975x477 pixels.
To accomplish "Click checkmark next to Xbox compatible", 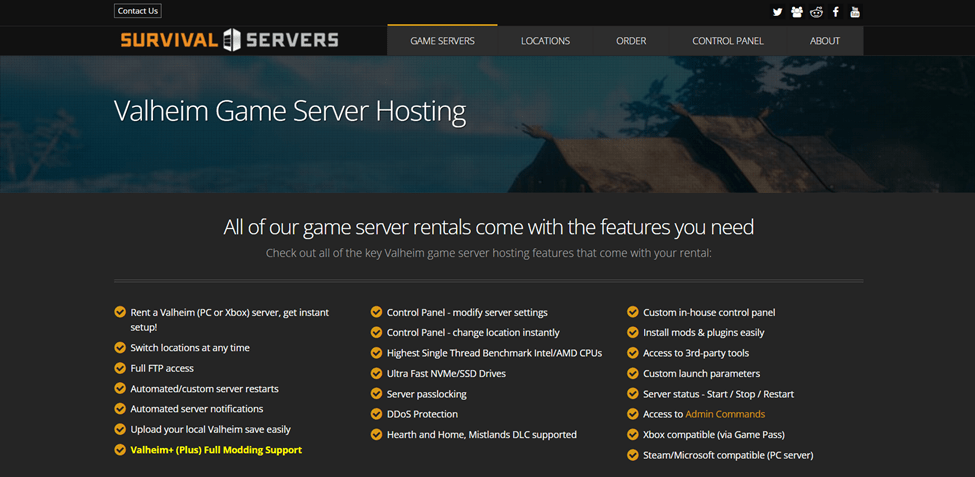I will (x=633, y=435).
